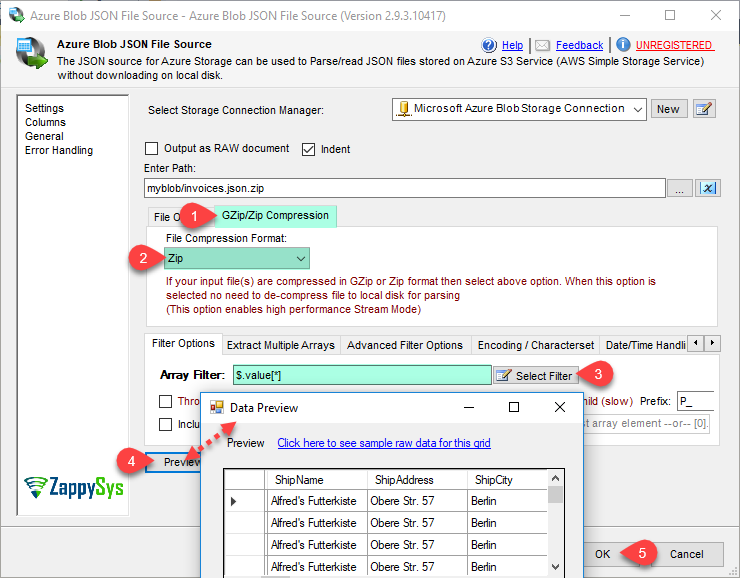This screenshot has width=740, height=578.
Task: Open the Help link
Action: tap(512, 45)
